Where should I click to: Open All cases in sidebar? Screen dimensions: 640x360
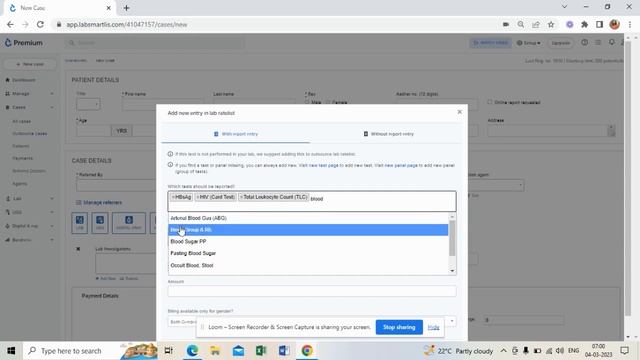click(22, 121)
